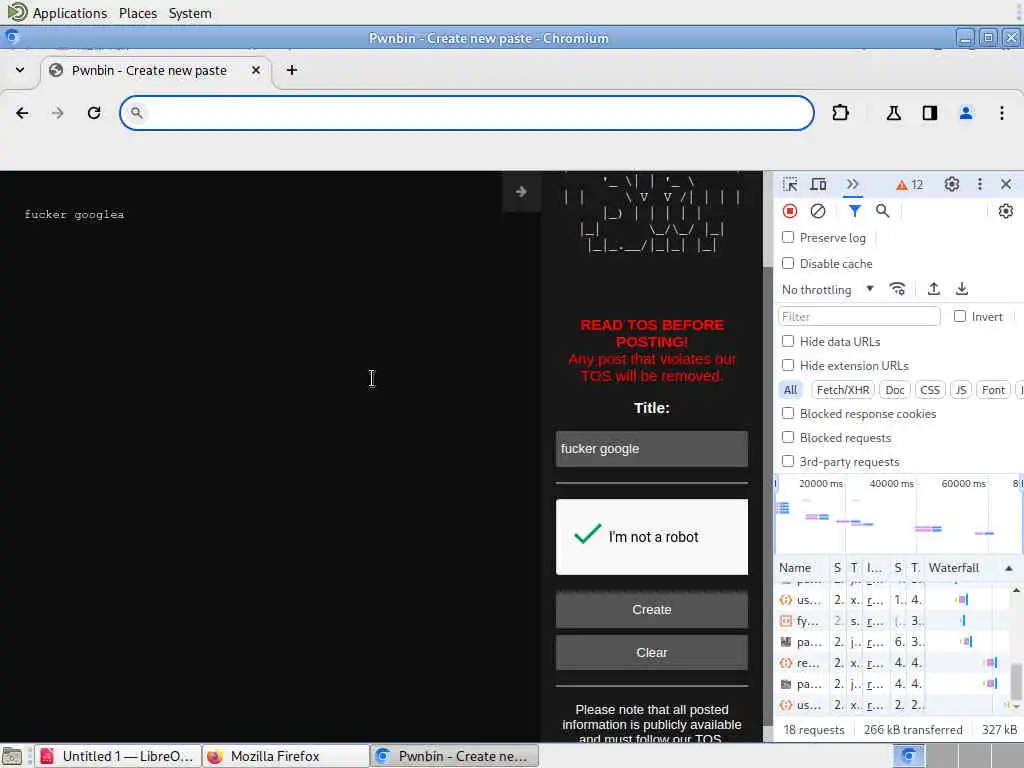Select CSS filter type
The height and width of the screenshot is (768, 1024).
click(930, 390)
